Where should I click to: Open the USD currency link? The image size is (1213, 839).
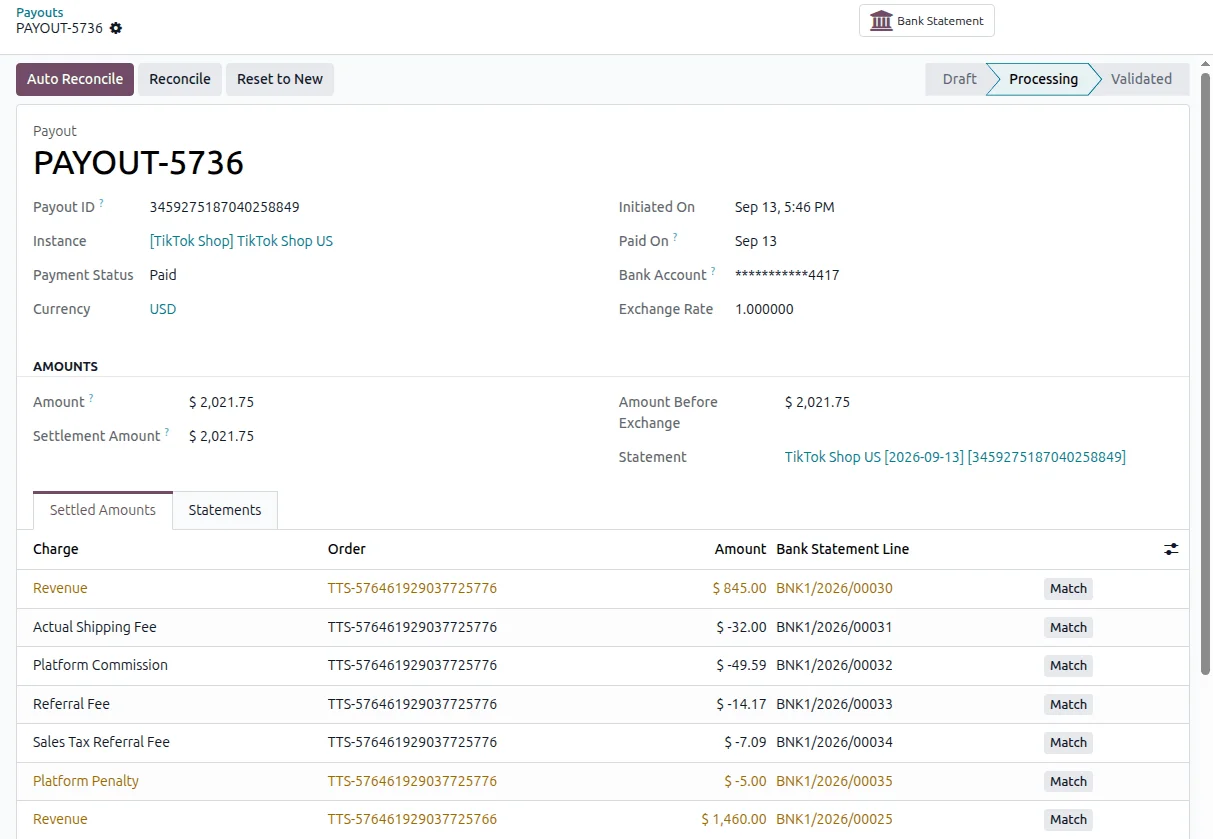tap(163, 309)
